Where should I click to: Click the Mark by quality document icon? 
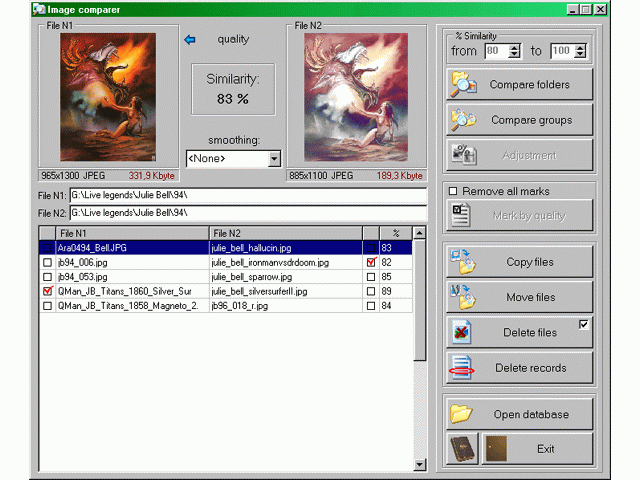[461, 215]
